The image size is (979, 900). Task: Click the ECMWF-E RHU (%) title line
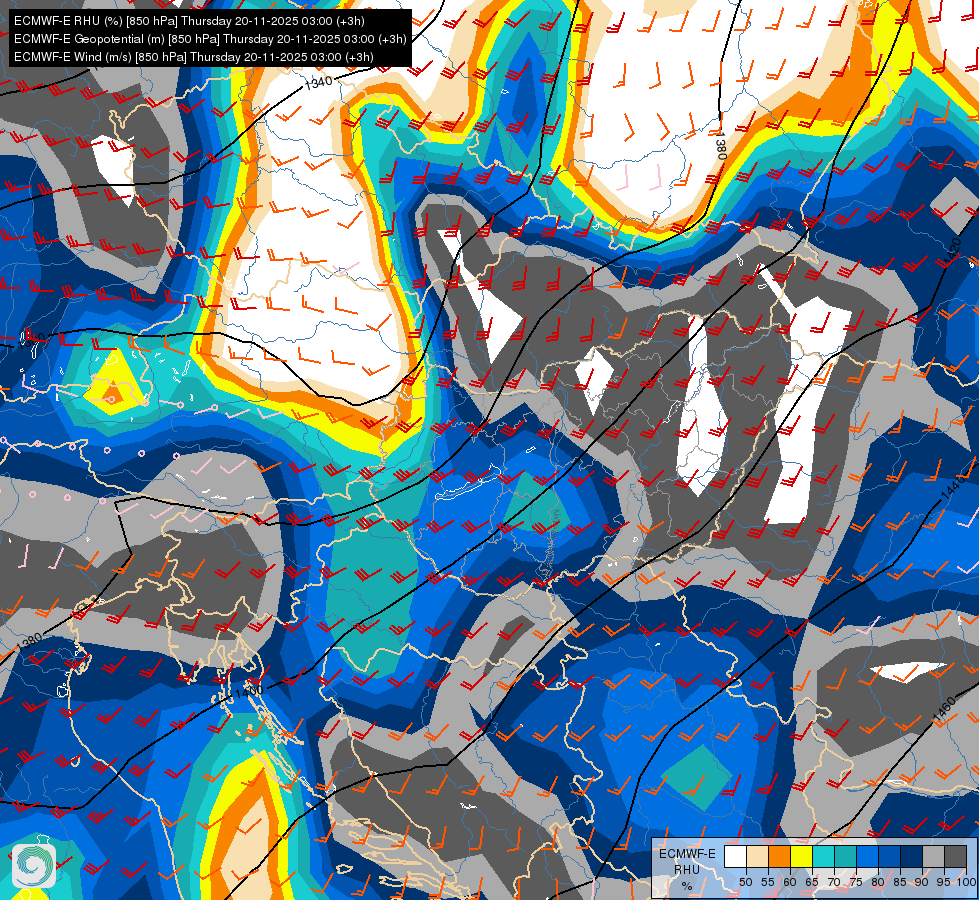coord(189,21)
